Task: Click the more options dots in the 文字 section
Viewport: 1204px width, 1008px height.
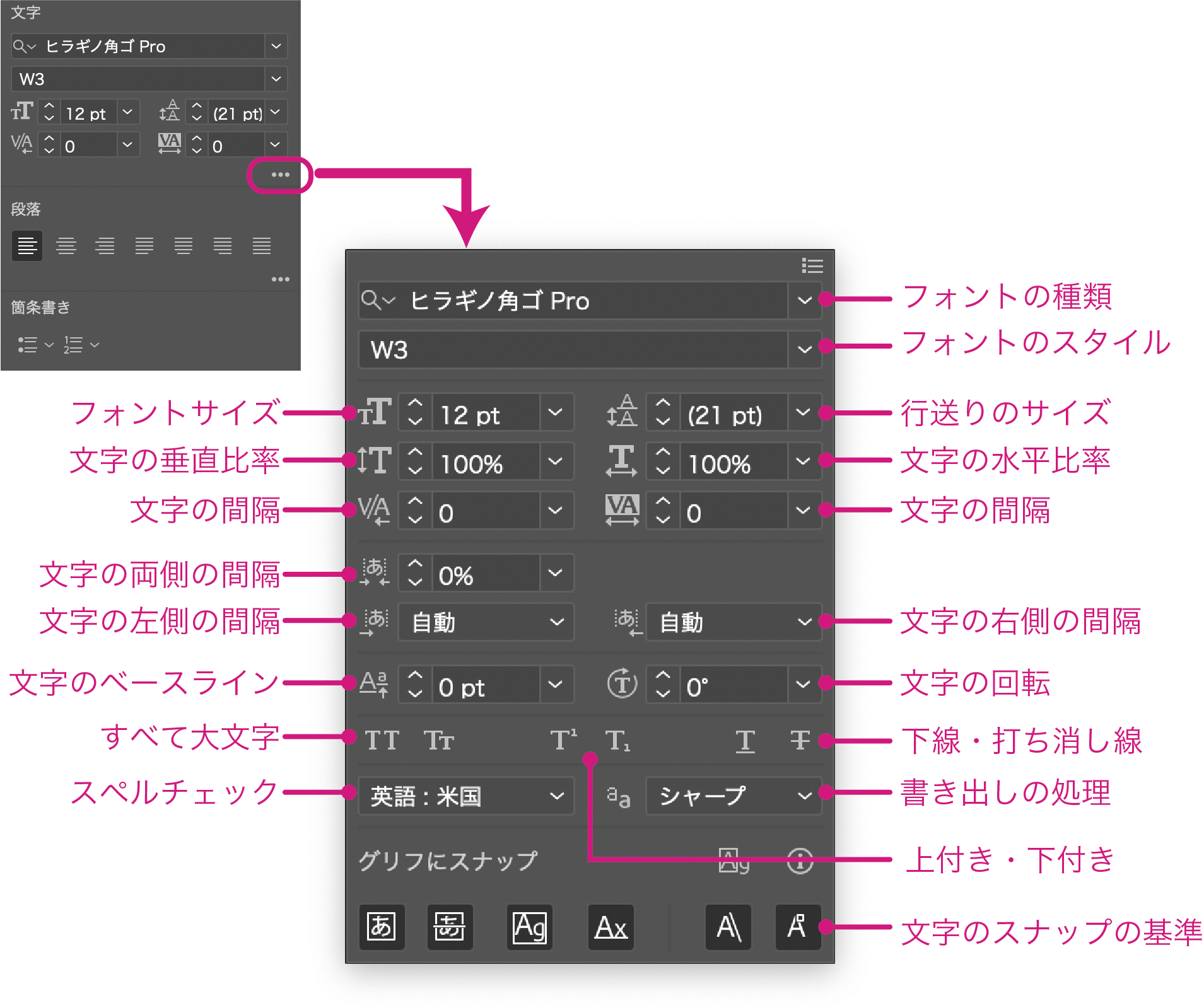Action: point(280,175)
